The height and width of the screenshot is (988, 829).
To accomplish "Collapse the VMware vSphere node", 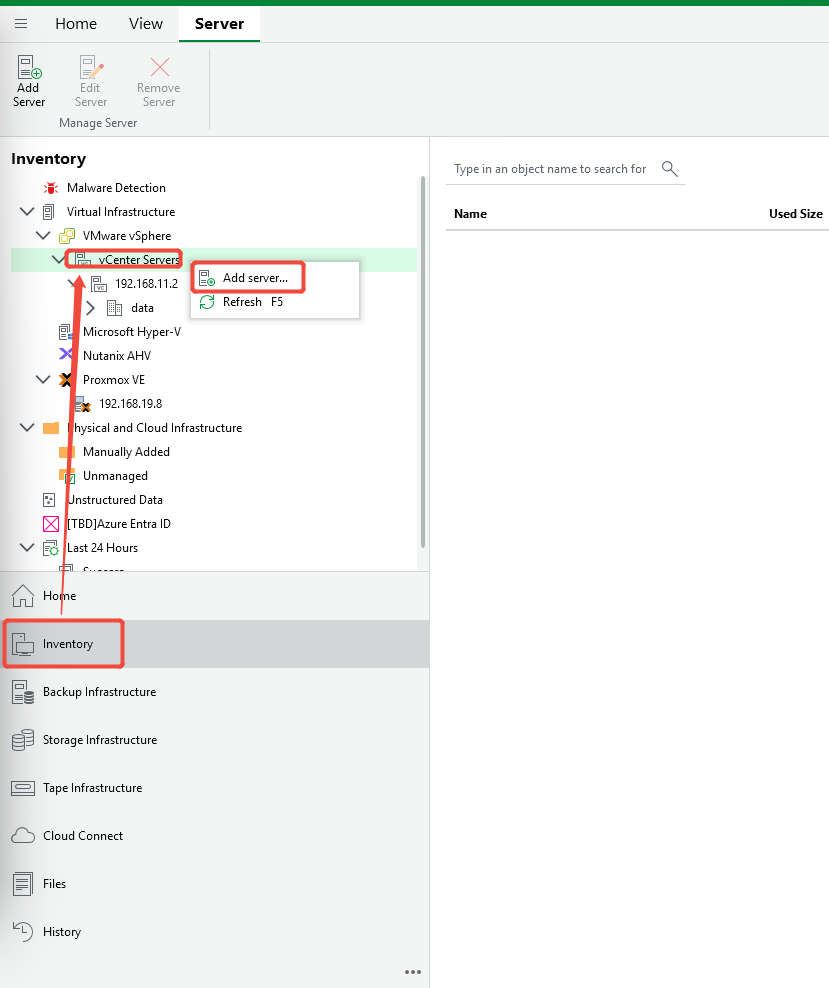I will 43,236.
